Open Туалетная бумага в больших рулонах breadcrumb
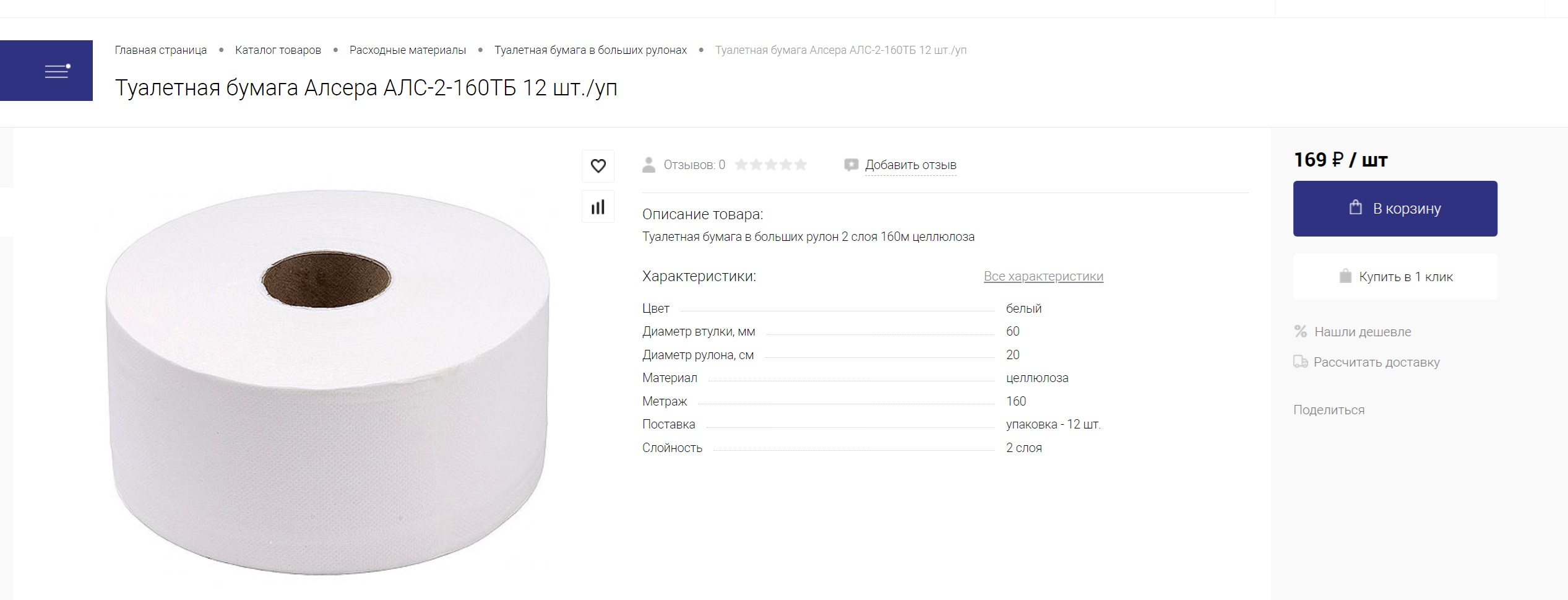Viewport: 1568px width, 600px height. tap(590, 50)
